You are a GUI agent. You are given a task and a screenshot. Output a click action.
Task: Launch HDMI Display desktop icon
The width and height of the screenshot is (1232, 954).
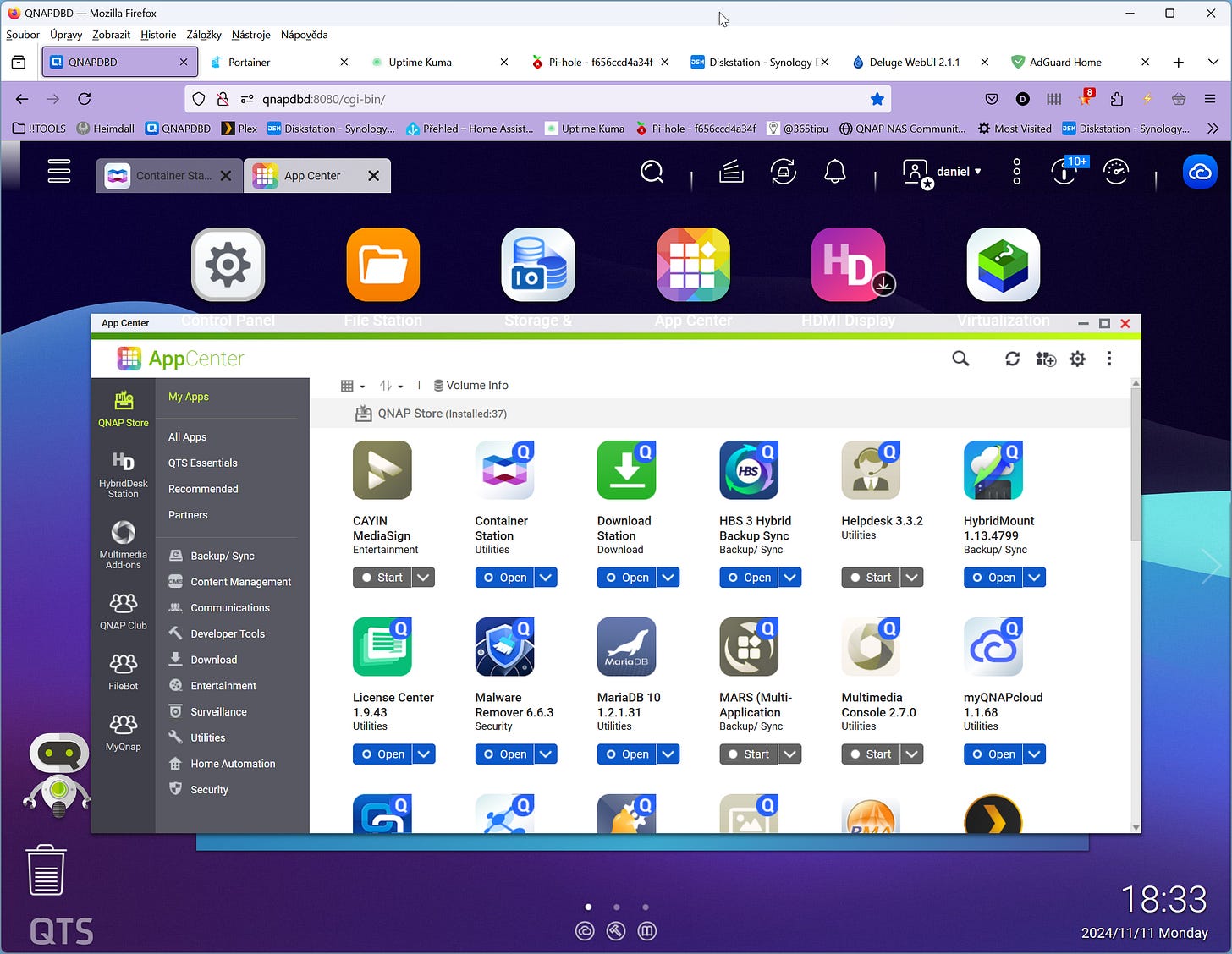[x=849, y=264]
